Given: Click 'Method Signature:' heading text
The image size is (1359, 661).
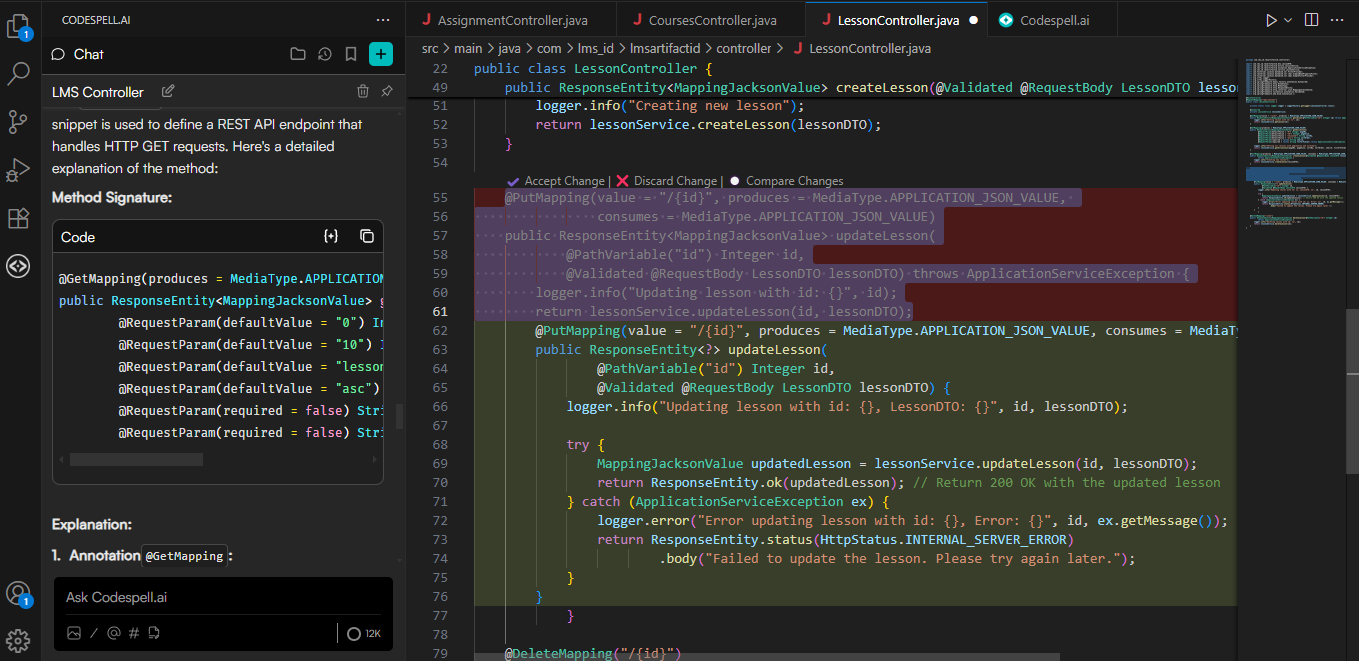Looking at the screenshot, I should [112, 198].
